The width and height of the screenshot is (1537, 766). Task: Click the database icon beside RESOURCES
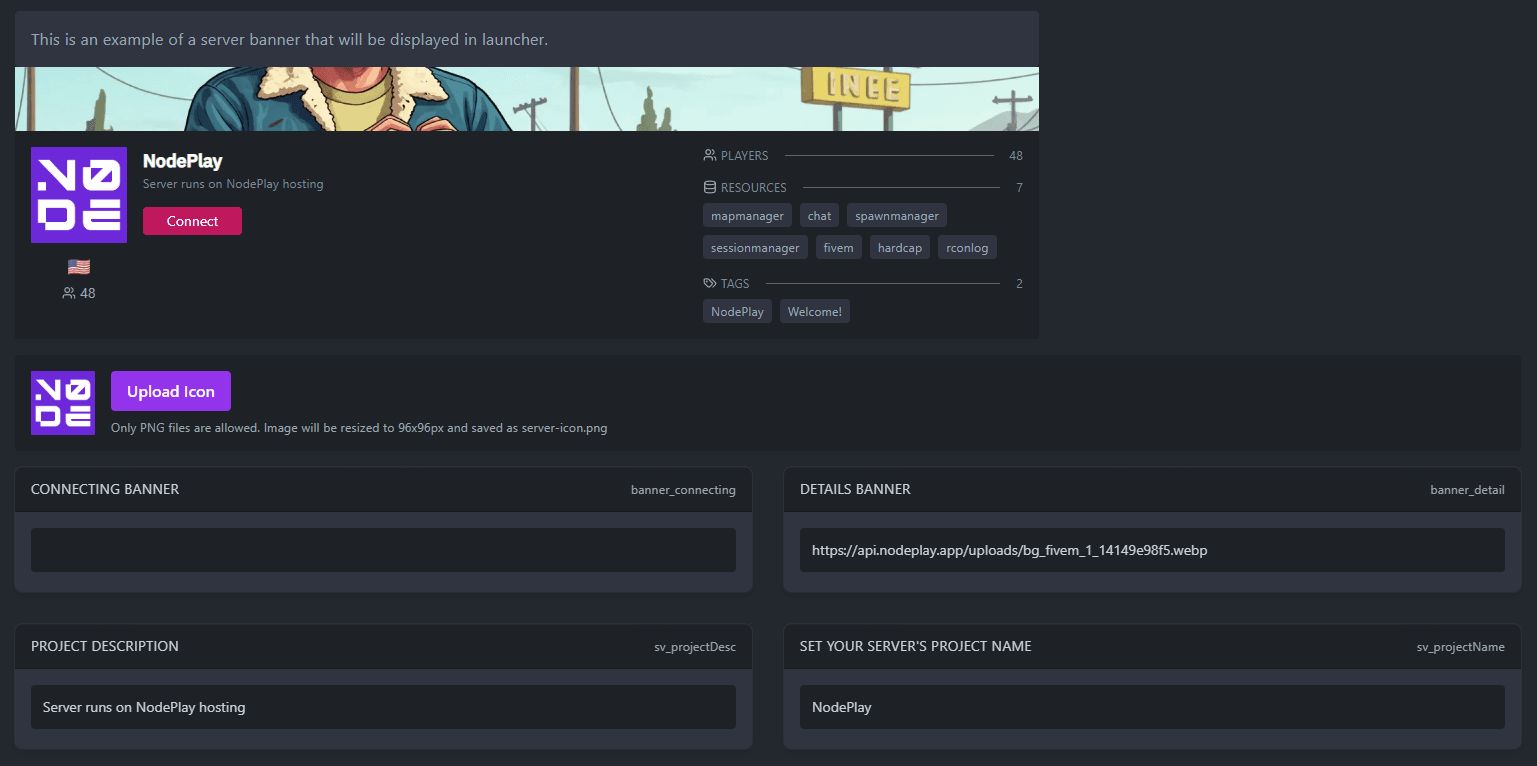710,188
